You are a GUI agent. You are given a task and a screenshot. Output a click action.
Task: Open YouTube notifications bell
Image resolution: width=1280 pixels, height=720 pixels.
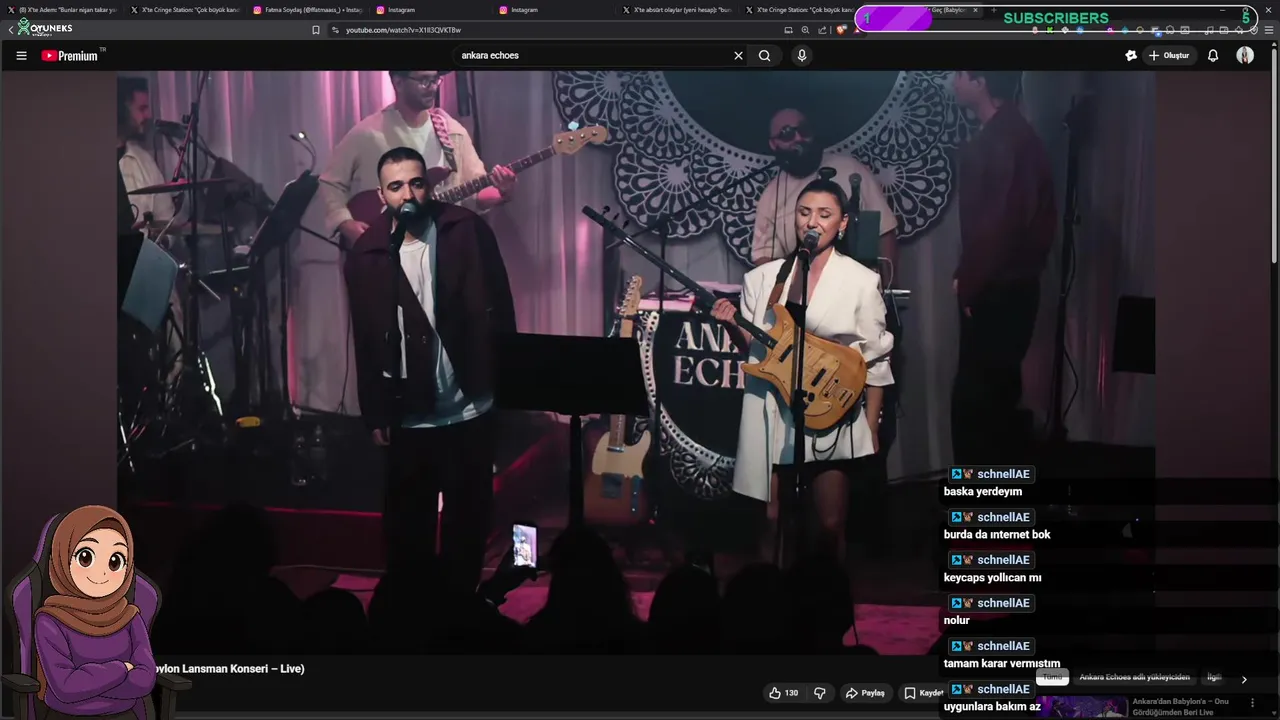[x=1213, y=56]
